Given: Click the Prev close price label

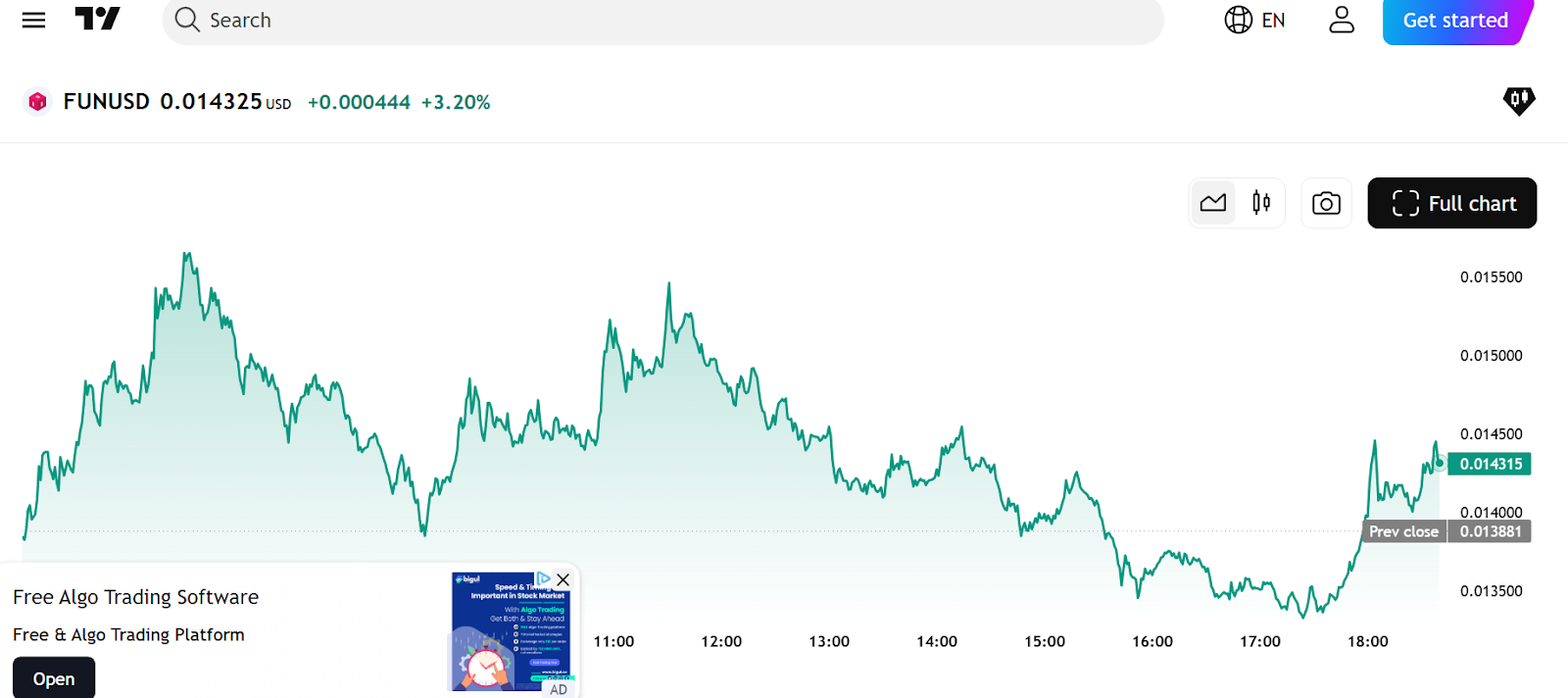Looking at the screenshot, I should click(x=1403, y=531).
